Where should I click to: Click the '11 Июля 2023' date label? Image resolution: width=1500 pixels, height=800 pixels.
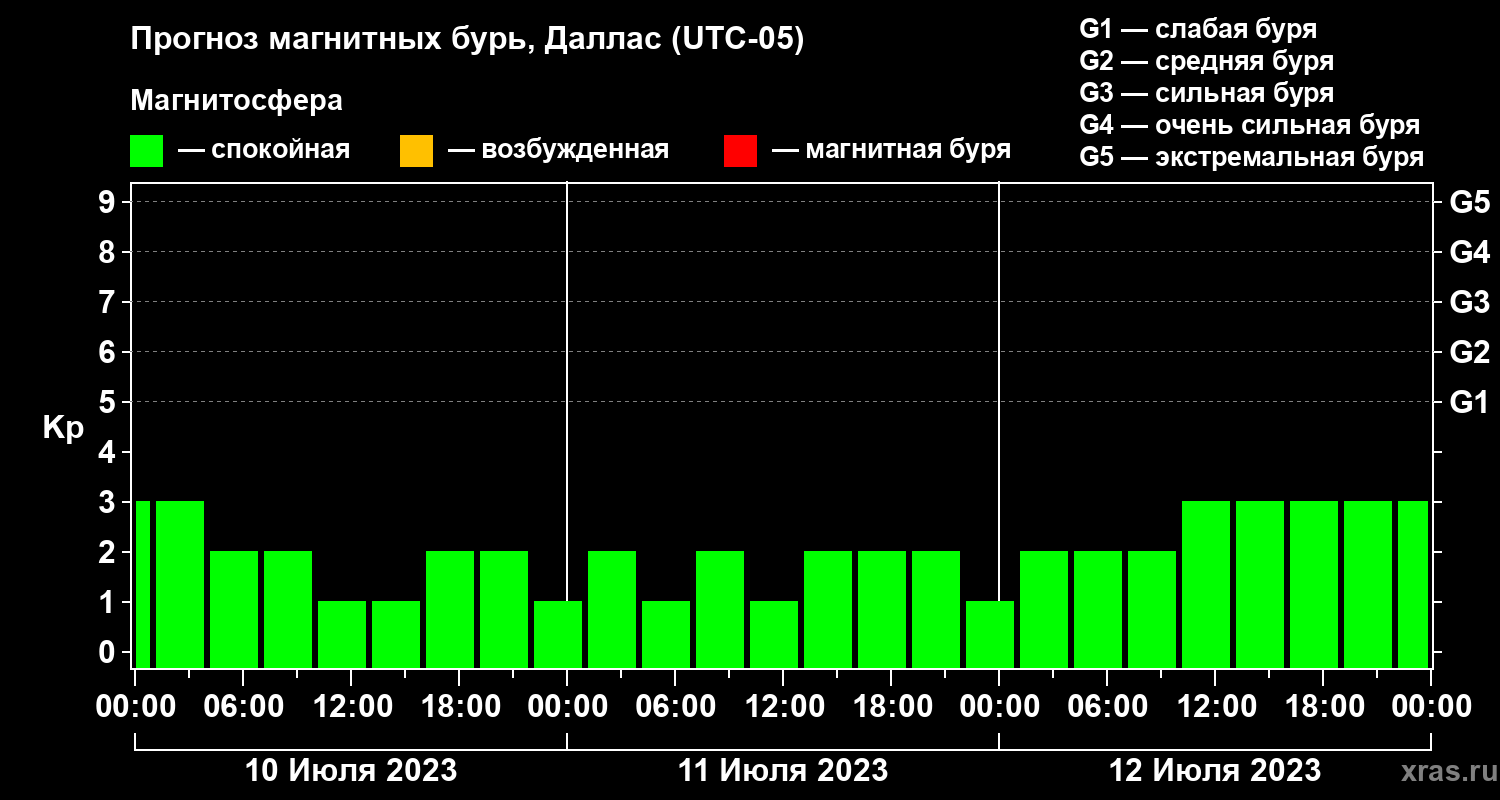click(783, 771)
